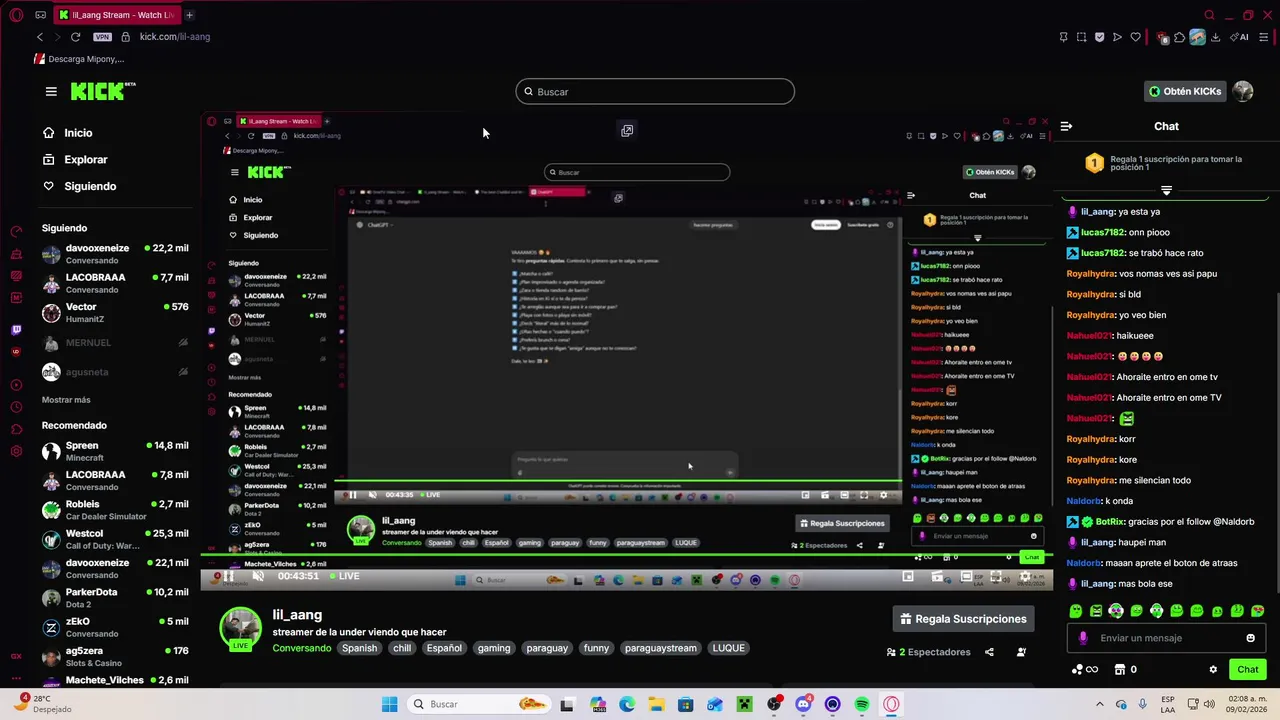Open Westcol Call of Duty channel

tap(115, 540)
